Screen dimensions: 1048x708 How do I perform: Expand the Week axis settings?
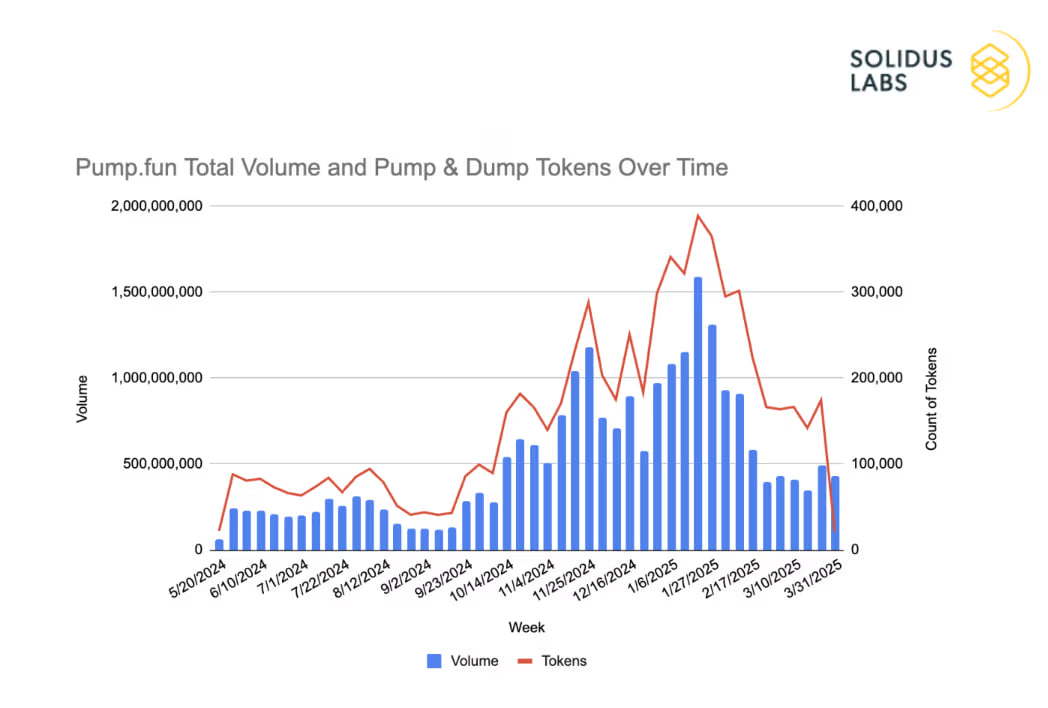(527, 627)
